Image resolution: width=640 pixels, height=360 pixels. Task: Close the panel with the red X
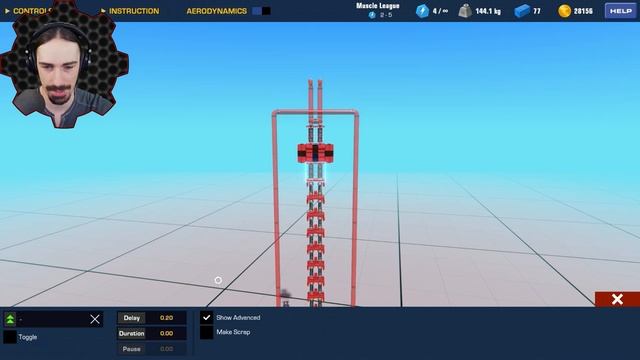coord(617,299)
